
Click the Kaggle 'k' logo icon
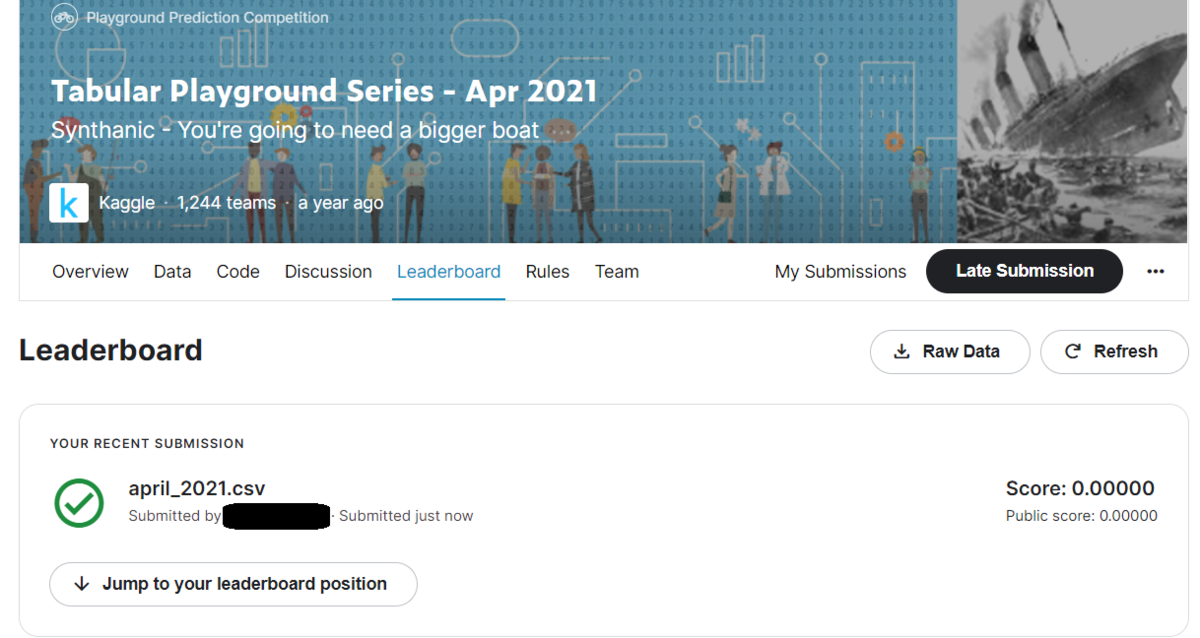tap(68, 203)
